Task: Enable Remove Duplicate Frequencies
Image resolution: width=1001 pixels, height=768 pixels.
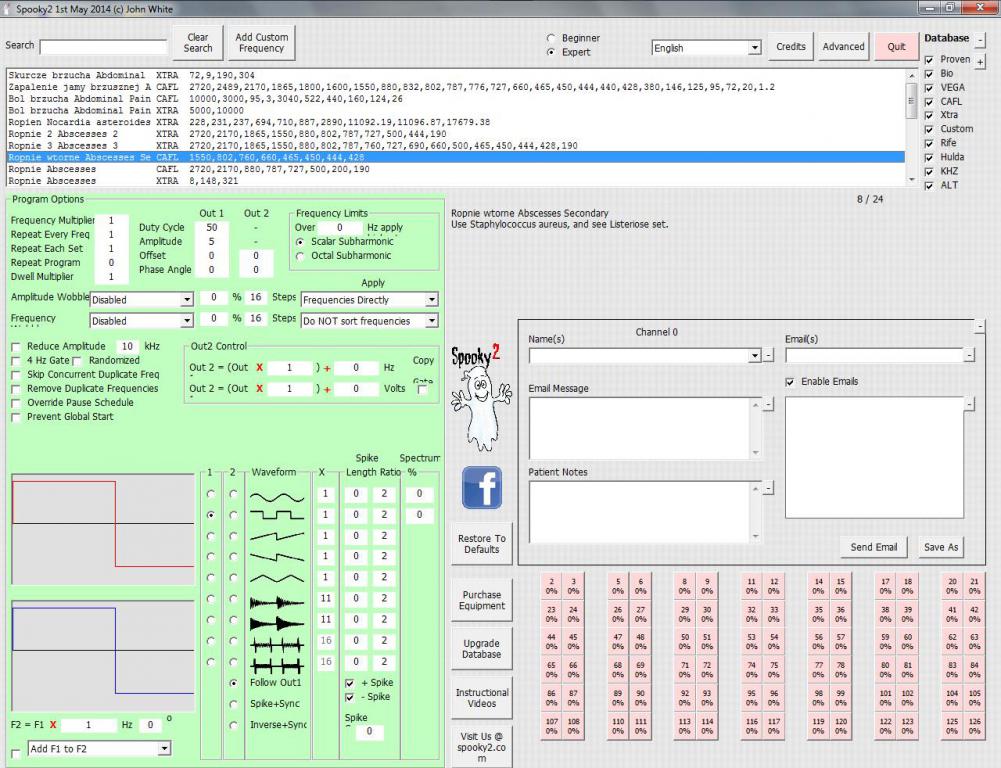Action: (x=16, y=389)
